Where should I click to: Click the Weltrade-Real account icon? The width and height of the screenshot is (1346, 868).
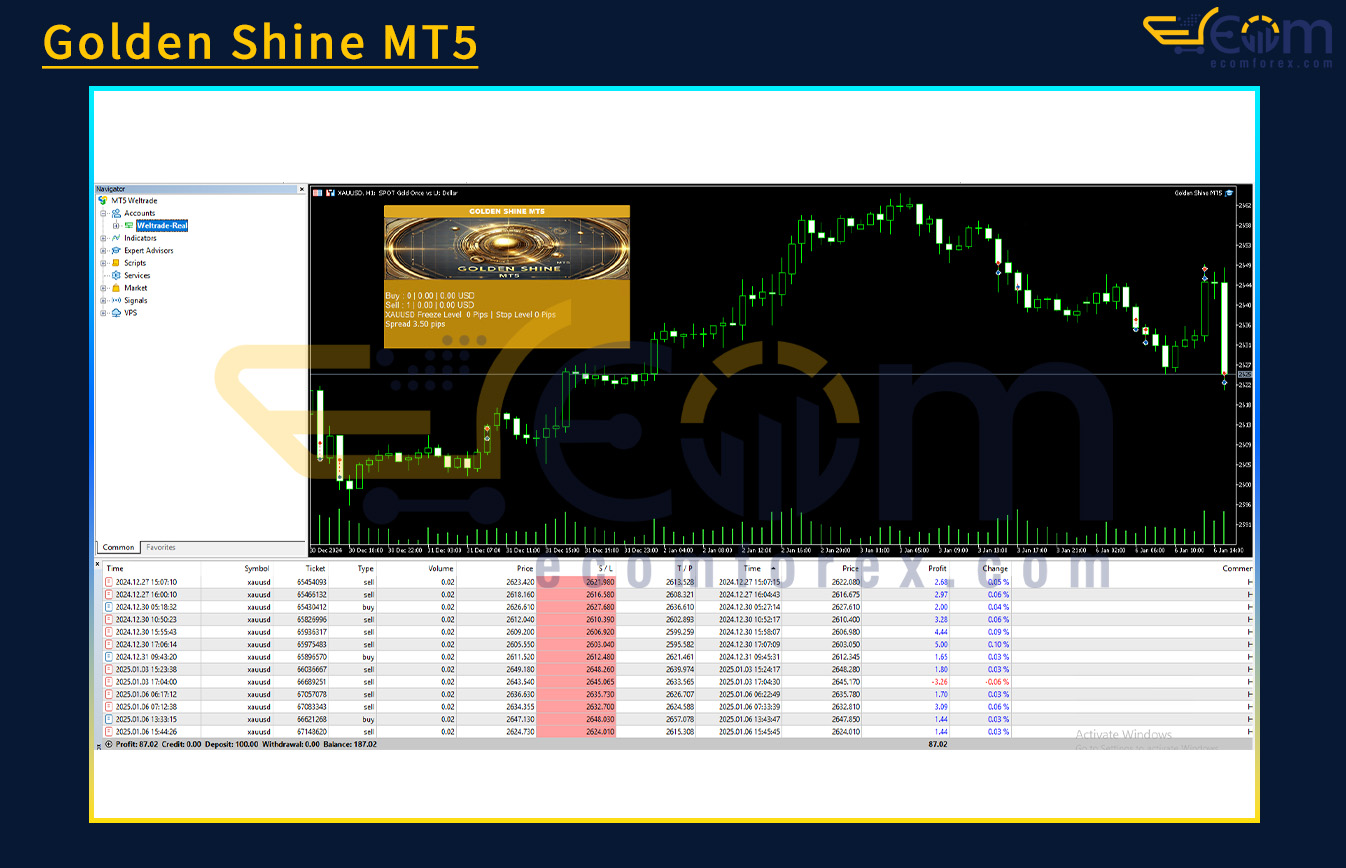(x=128, y=226)
